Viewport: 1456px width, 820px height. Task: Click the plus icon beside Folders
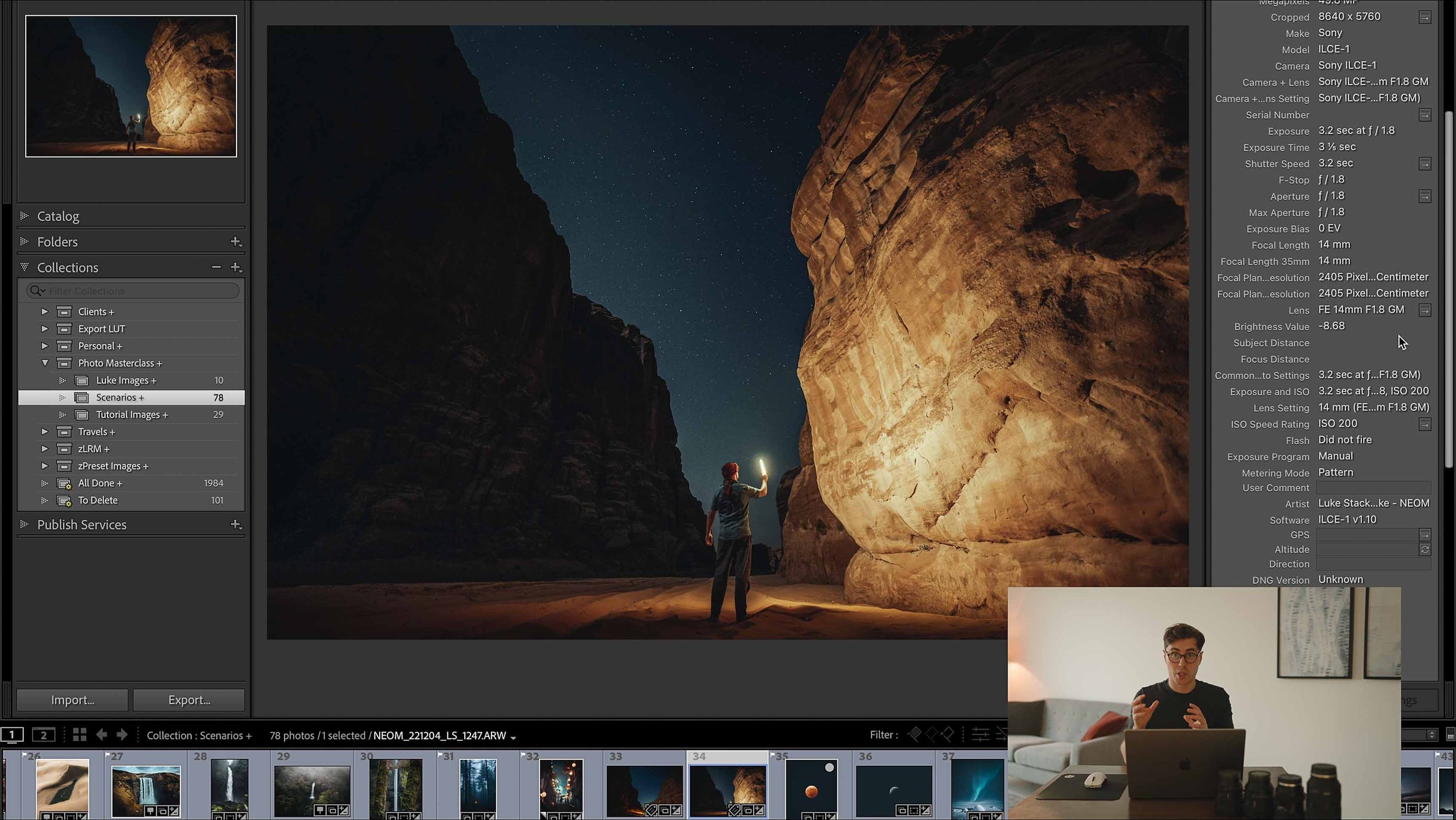coord(235,241)
